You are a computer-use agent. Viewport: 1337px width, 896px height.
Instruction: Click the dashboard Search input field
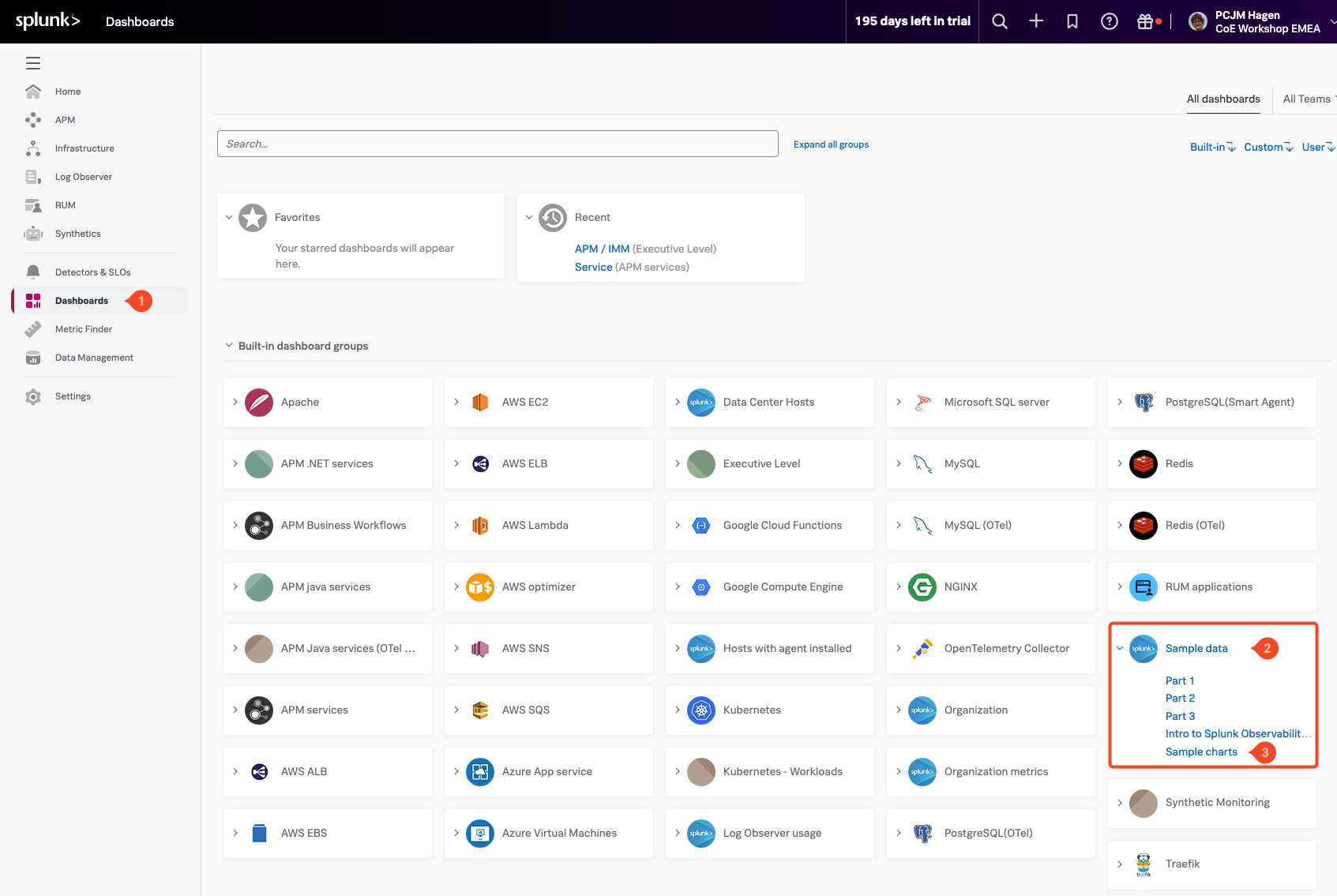(498, 144)
